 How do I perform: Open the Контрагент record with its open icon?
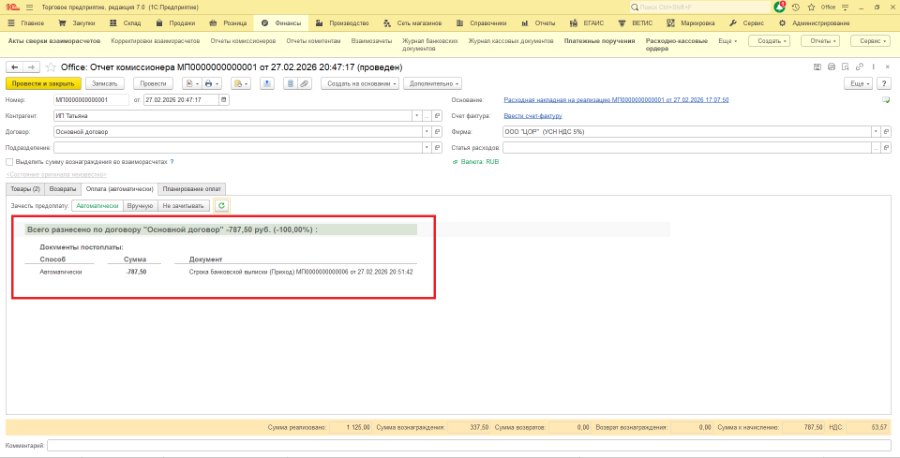(x=437, y=116)
